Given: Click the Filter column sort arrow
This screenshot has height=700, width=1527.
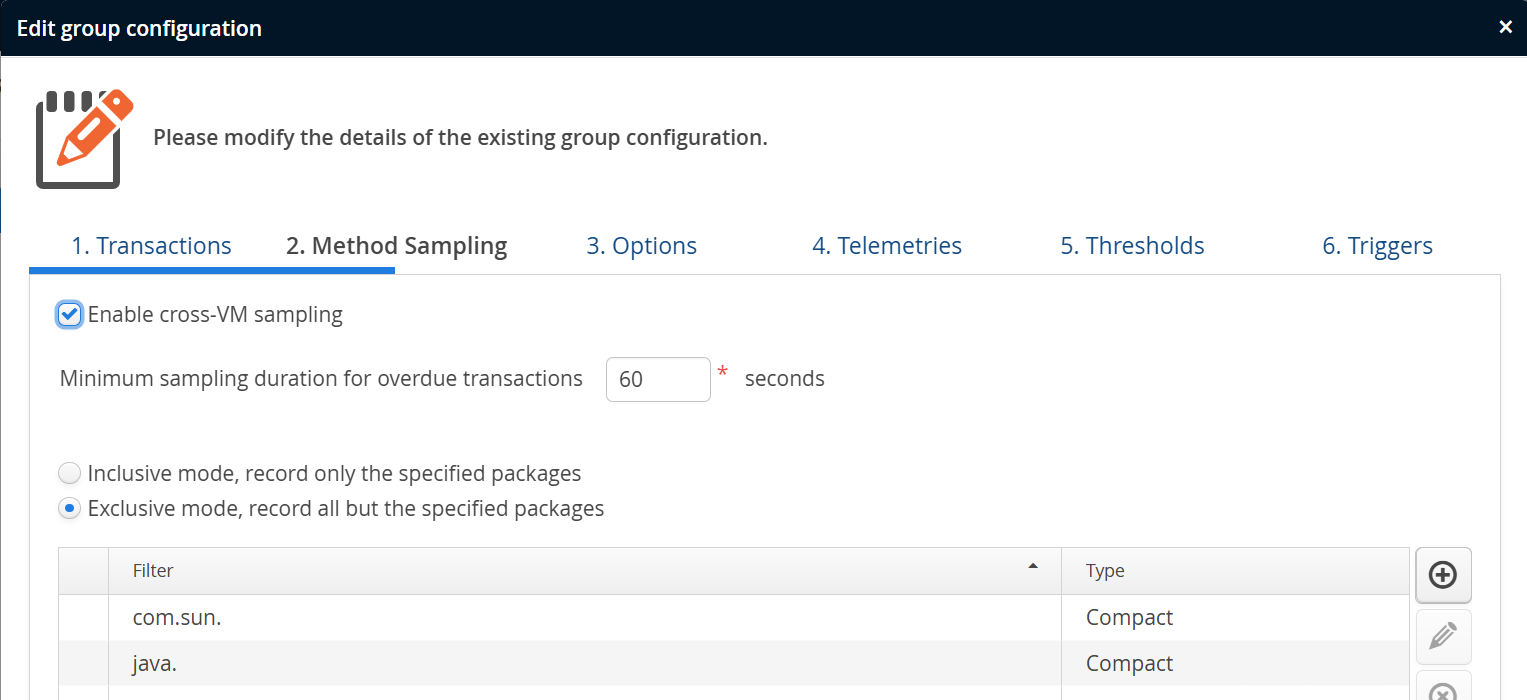Looking at the screenshot, I should point(1033,567).
